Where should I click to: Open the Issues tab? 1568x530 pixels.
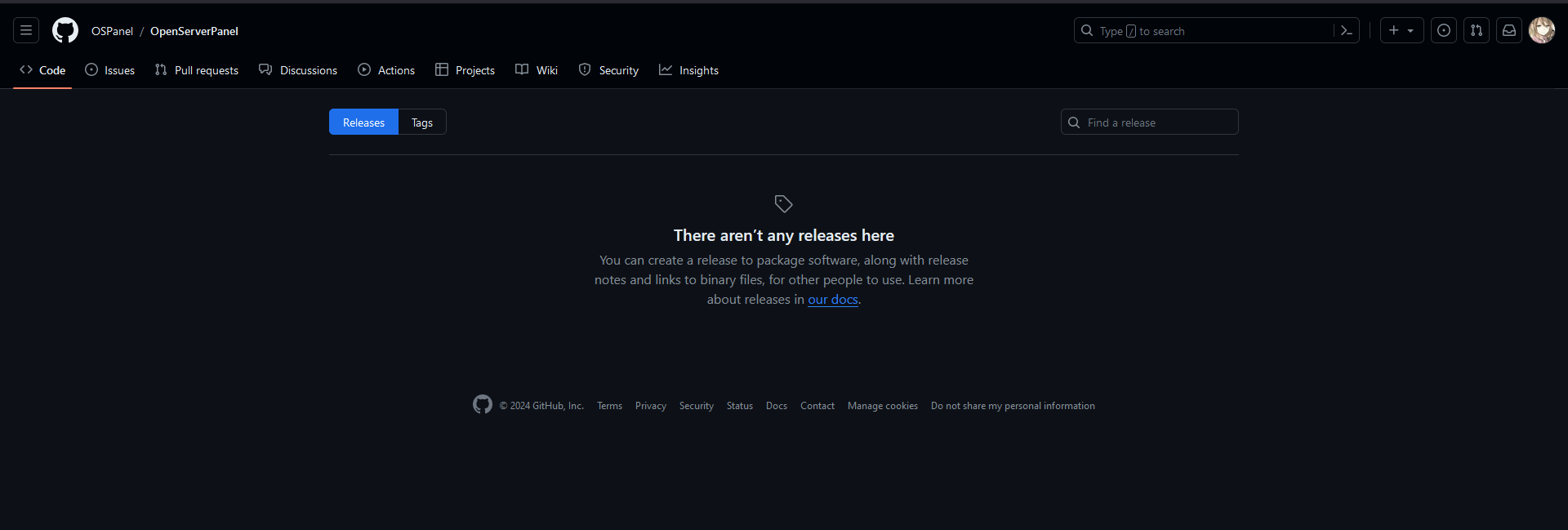coord(110,70)
